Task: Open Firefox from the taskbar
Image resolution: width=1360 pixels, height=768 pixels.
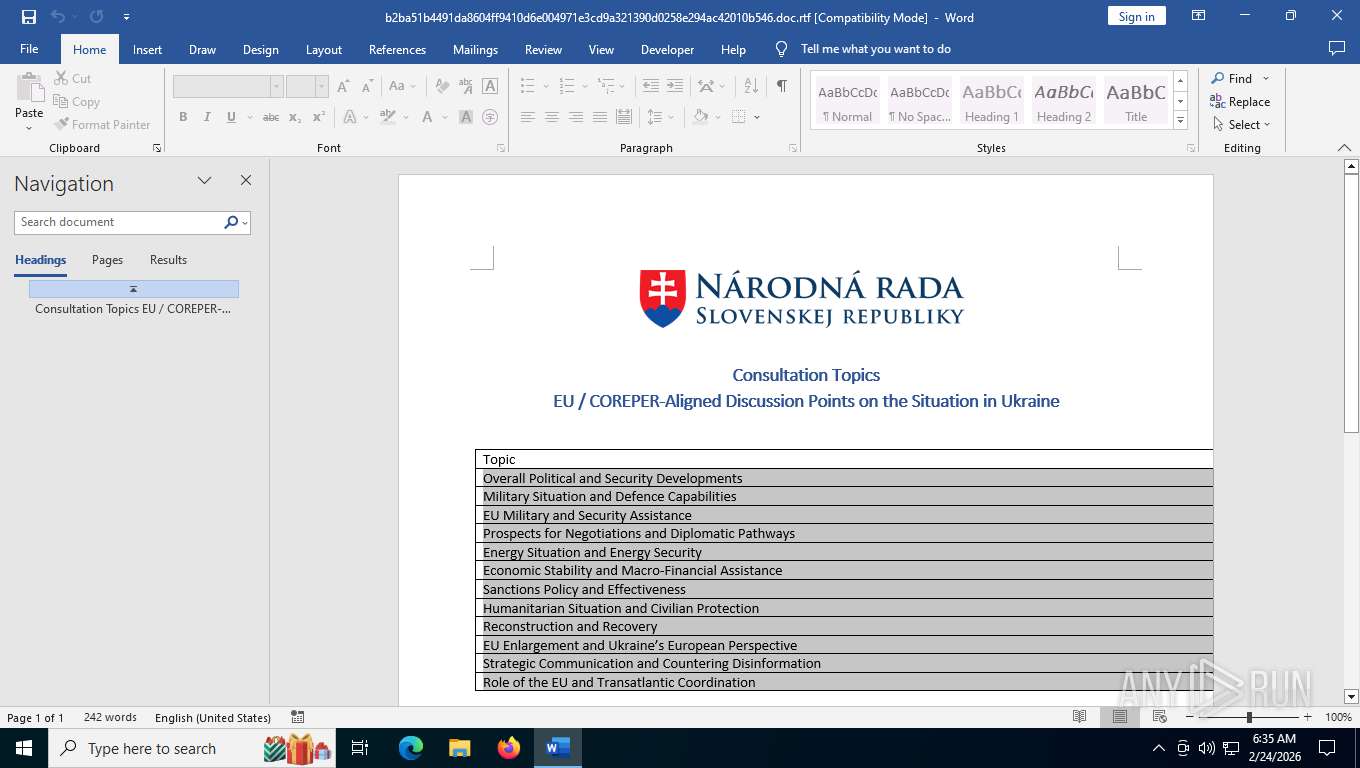Action: [509, 748]
